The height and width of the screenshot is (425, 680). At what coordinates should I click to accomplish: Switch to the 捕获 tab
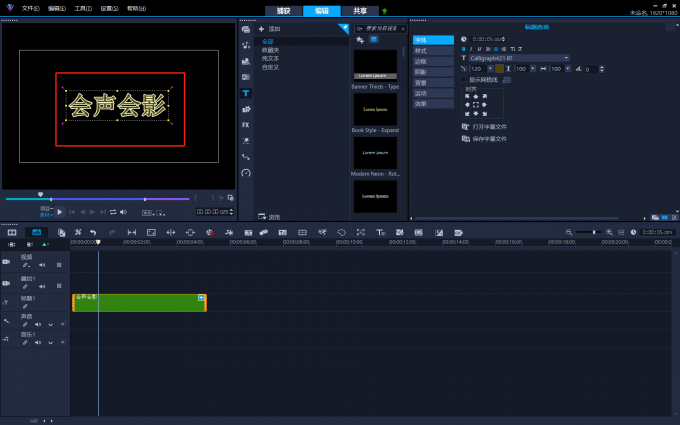pos(282,10)
